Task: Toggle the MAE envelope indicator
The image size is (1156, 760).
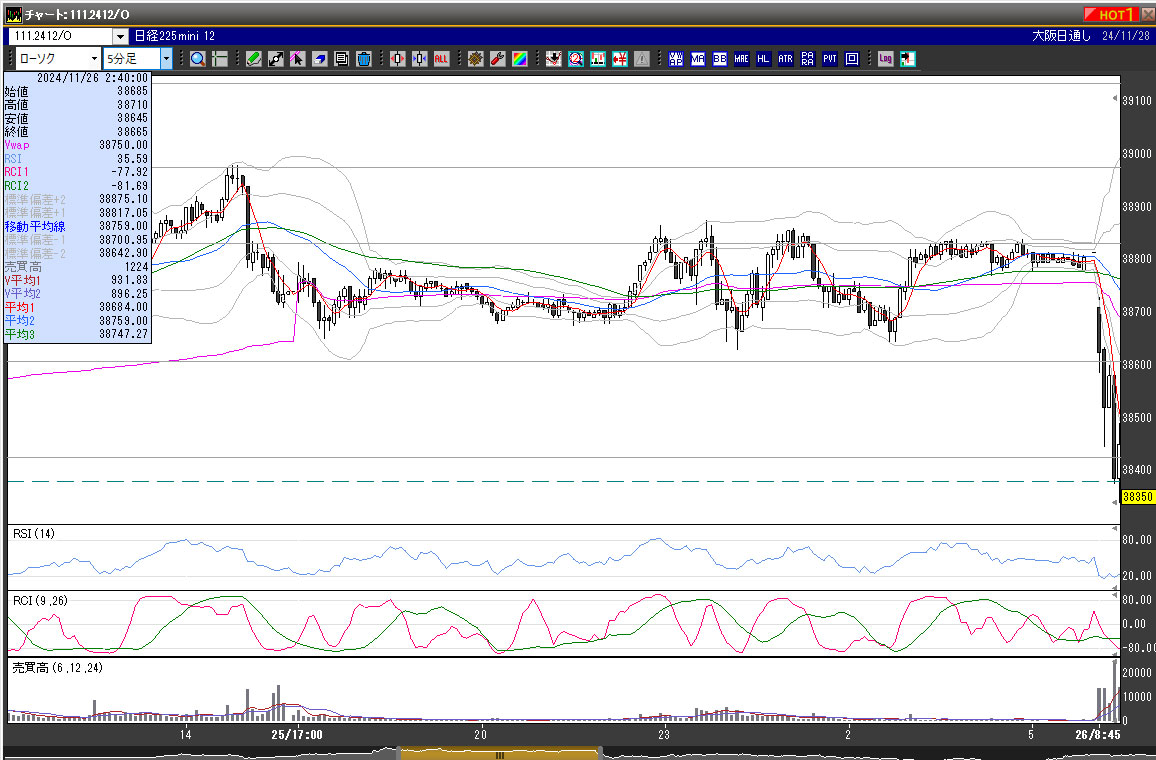Action: tap(742, 59)
